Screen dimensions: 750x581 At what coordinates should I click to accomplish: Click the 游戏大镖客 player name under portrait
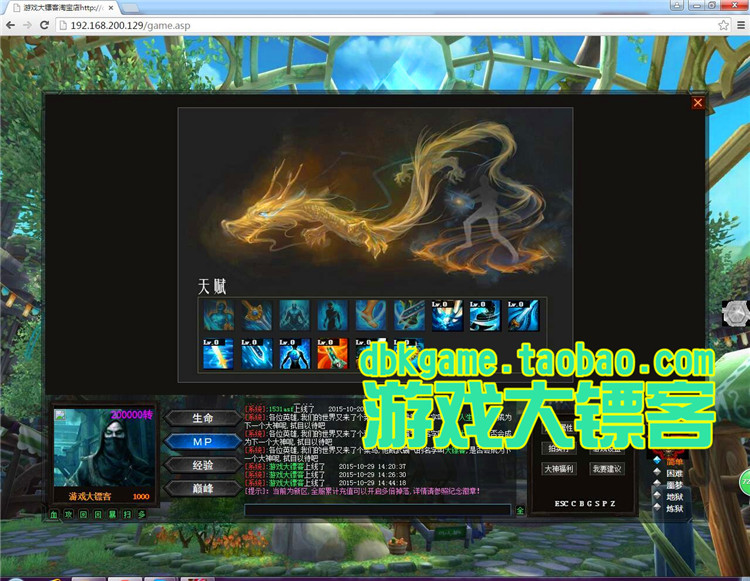pyautogui.click(x=89, y=496)
